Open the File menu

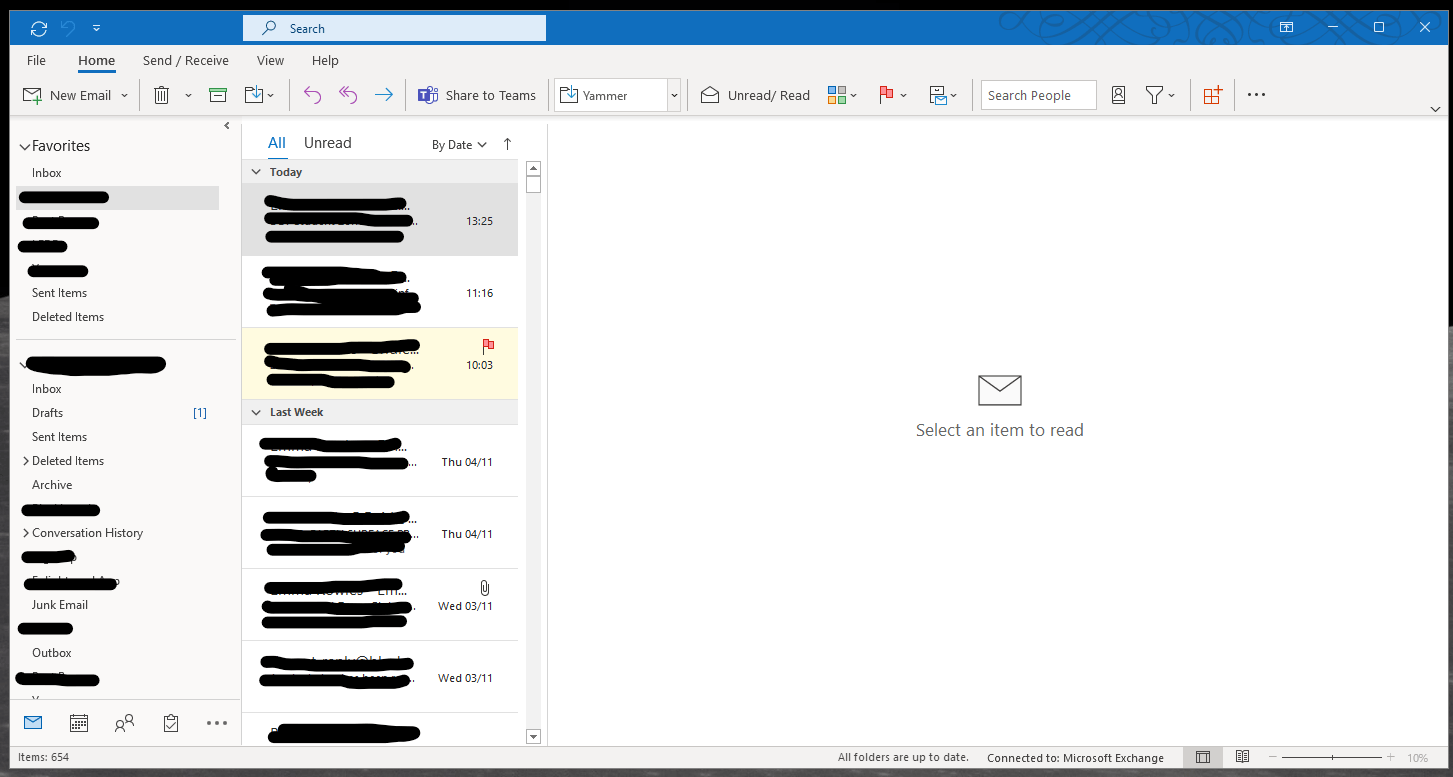click(37, 60)
